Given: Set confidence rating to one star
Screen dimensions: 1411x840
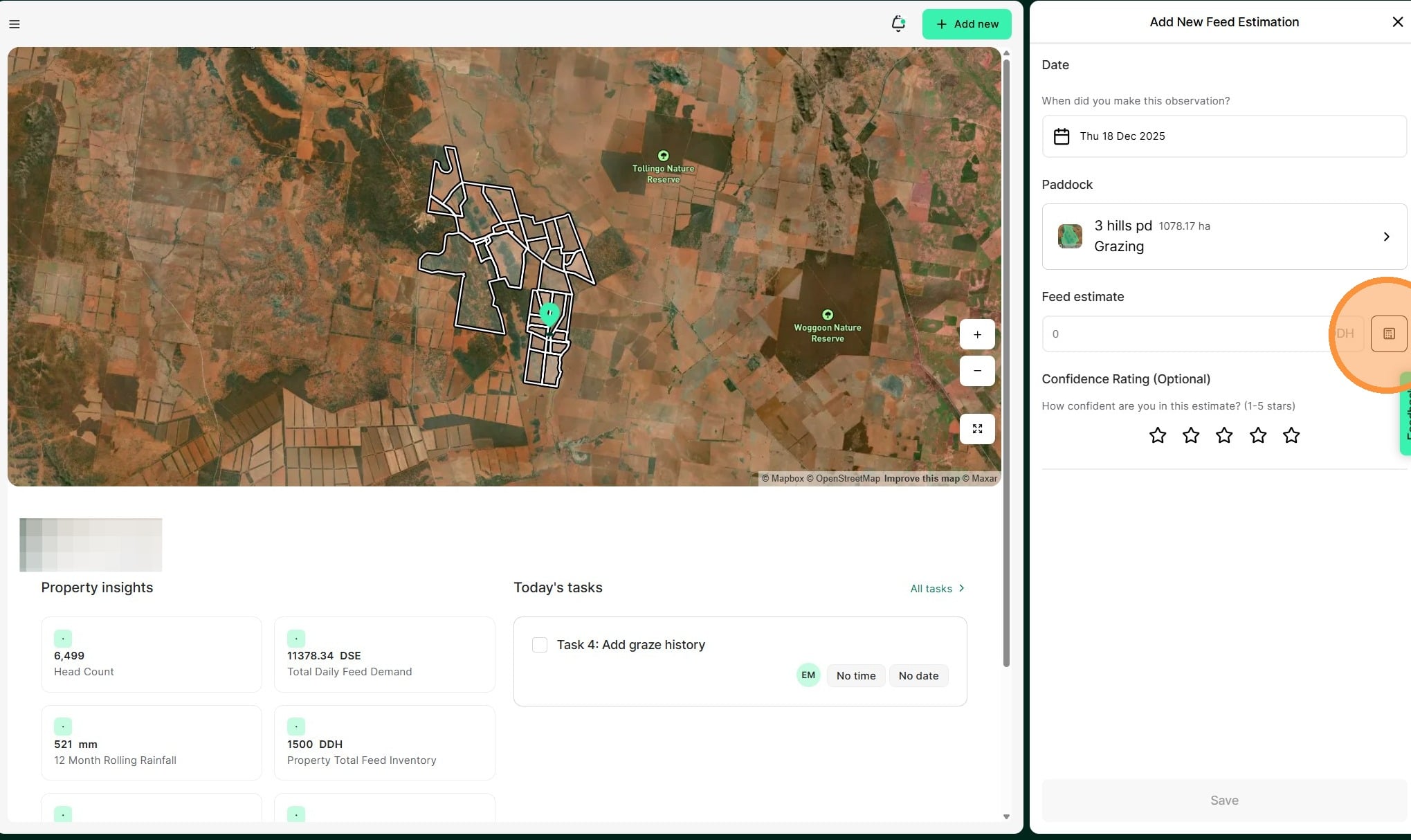Looking at the screenshot, I should pos(1157,435).
